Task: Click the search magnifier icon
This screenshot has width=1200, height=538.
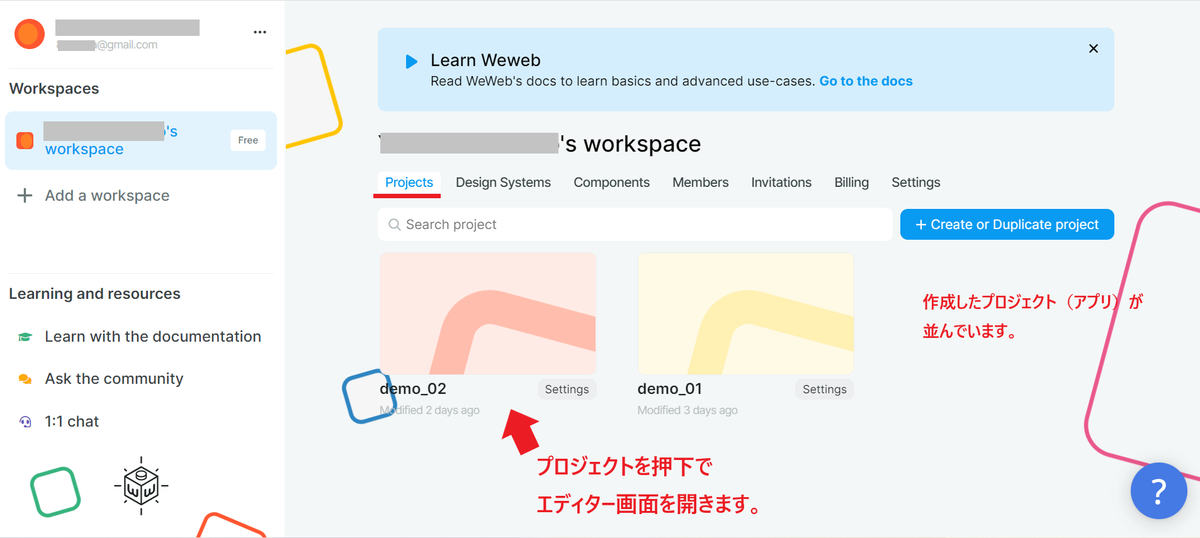Action: (x=395, y=225)
